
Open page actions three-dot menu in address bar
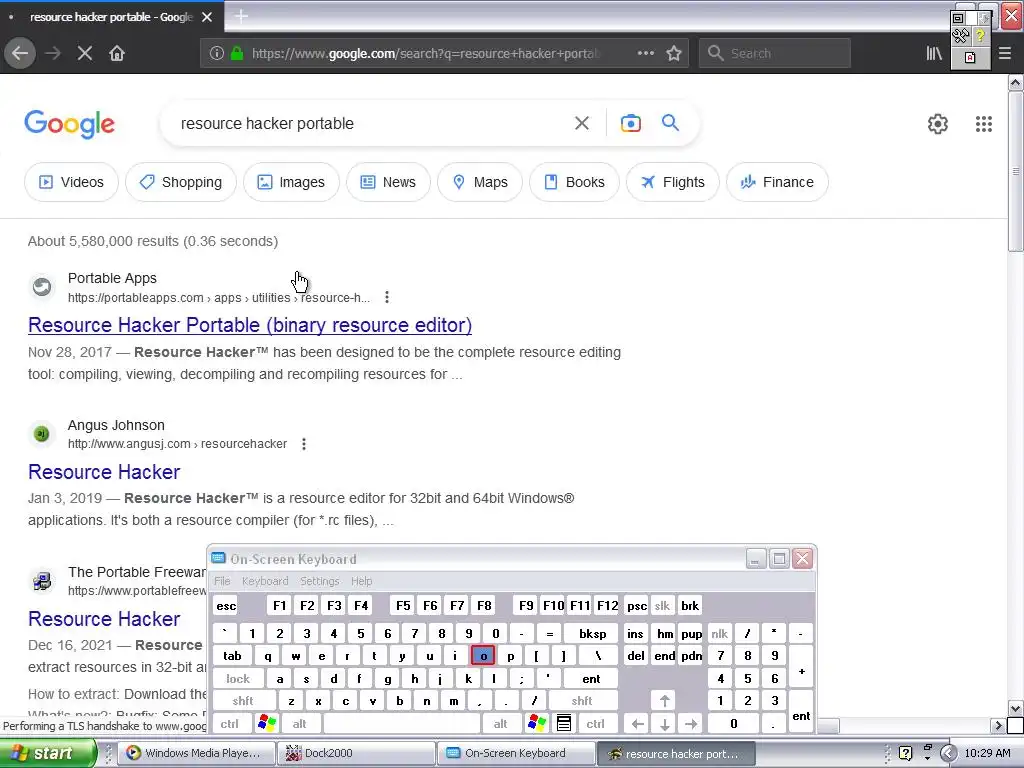645,53
